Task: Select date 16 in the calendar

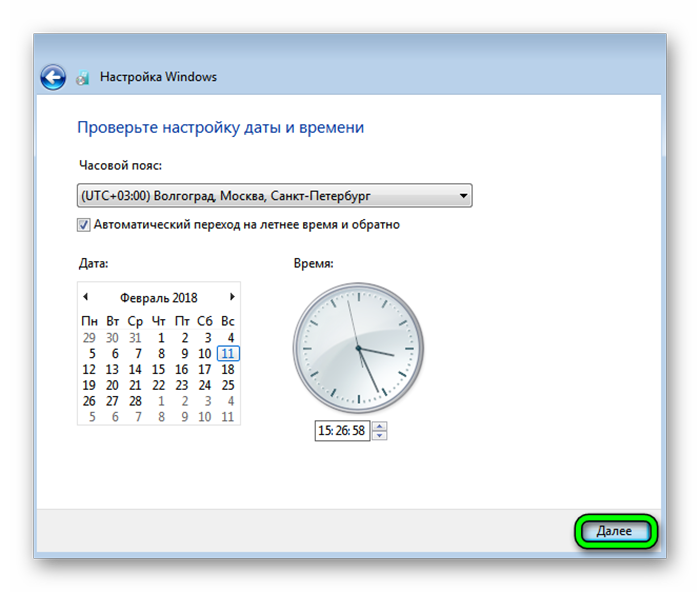Action: click(182, 370)
